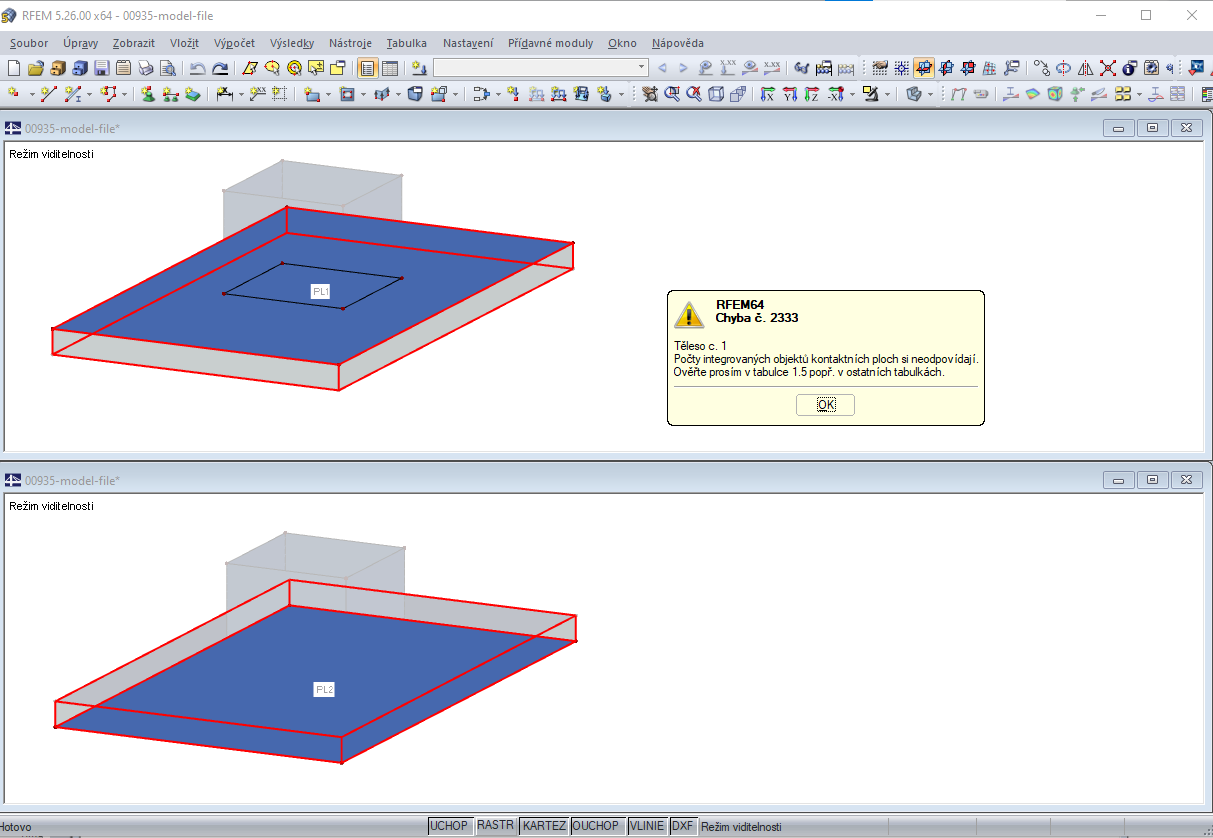Screen dimensions: 1213x838
Task: Maximize the upper 00935-model-file window
Action: pos(1152,128)
